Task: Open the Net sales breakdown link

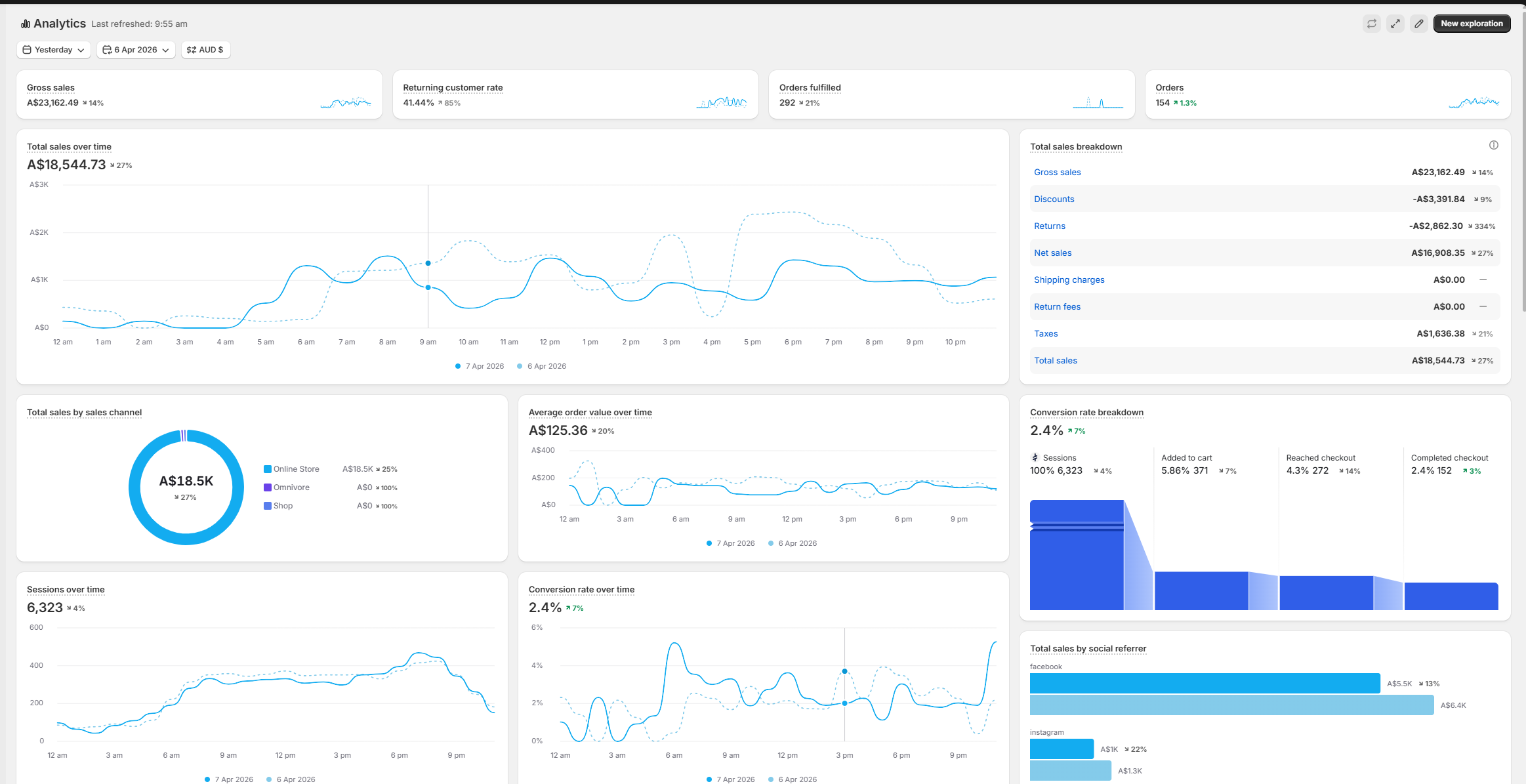Action: tap(1052, 253)
